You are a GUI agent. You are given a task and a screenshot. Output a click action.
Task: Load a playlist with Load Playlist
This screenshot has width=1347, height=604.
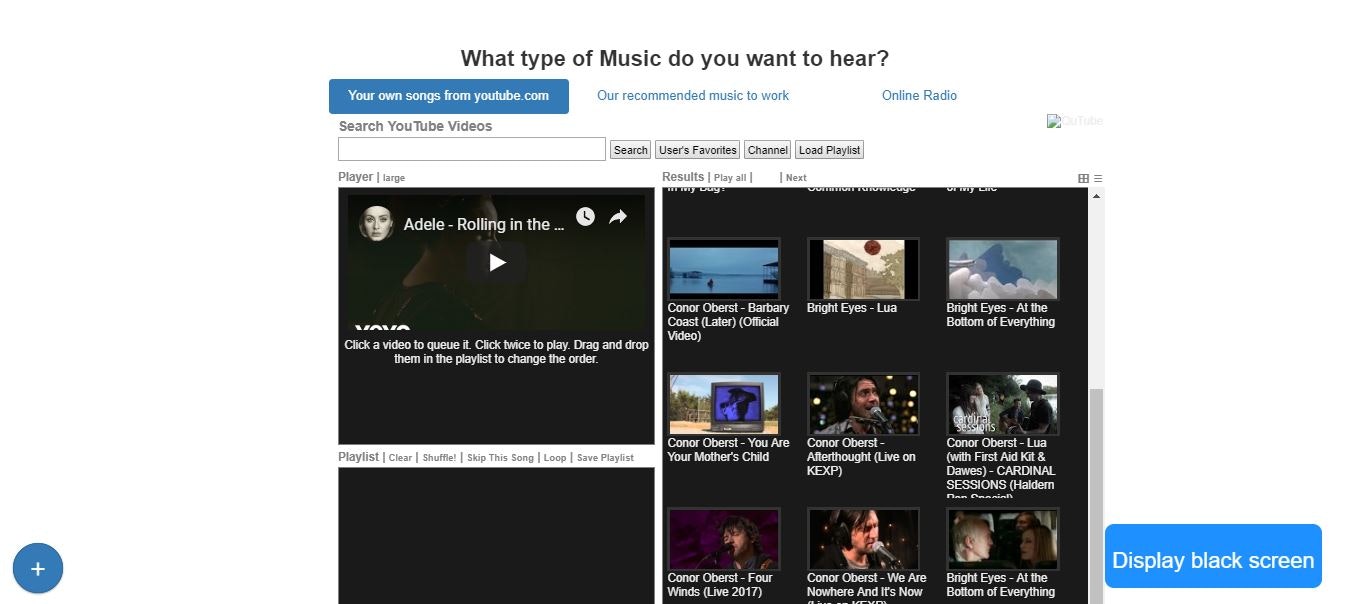829,149
